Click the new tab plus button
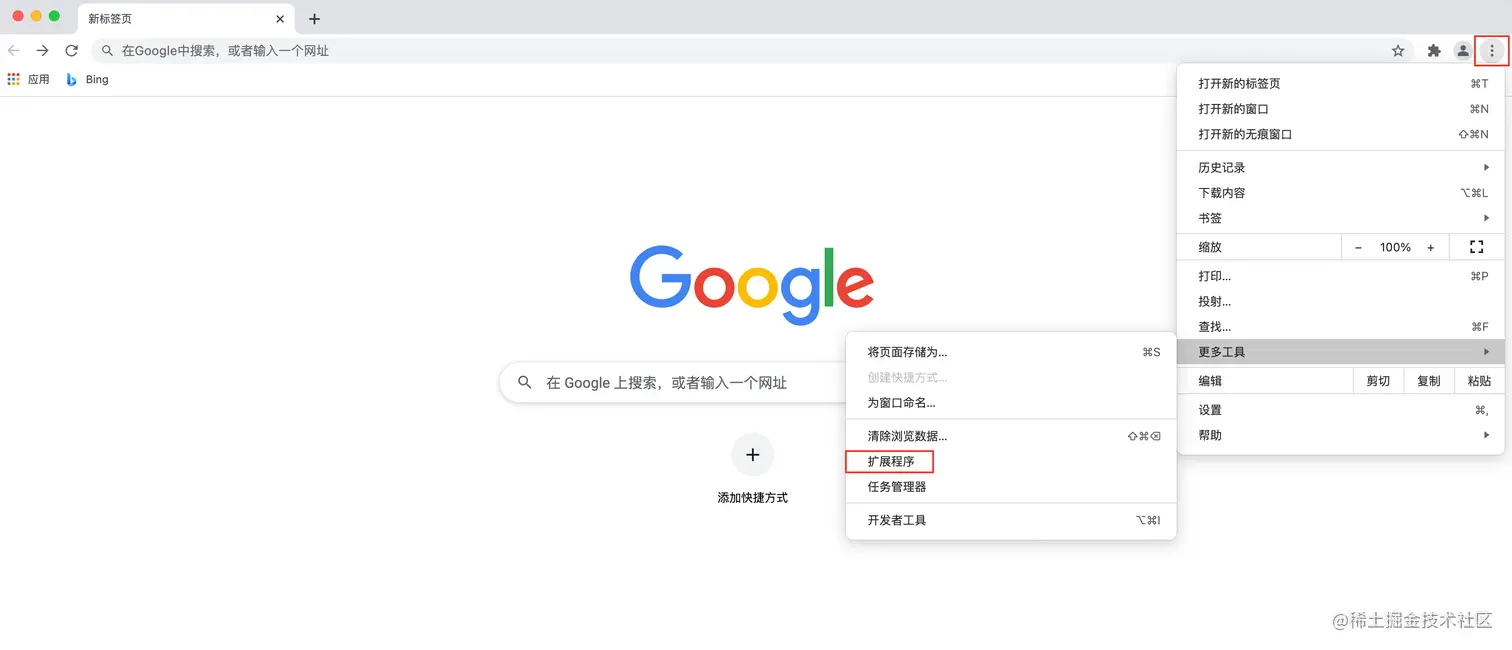Image resolution: width=1512 pixels, height=650 pixels. (314, 19)
